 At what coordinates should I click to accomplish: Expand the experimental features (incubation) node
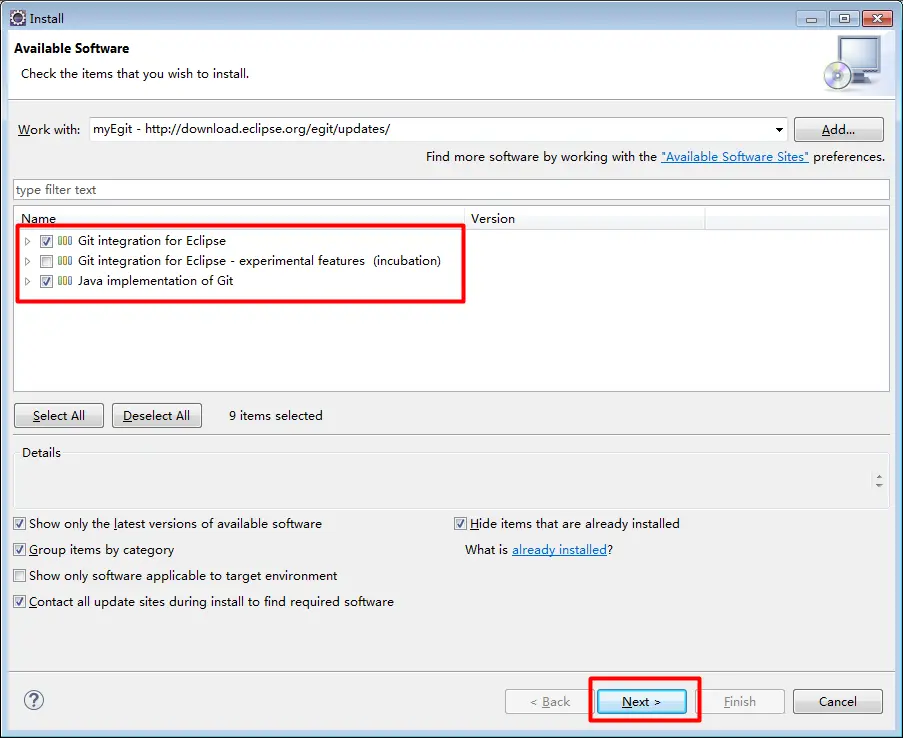[27, 262]
